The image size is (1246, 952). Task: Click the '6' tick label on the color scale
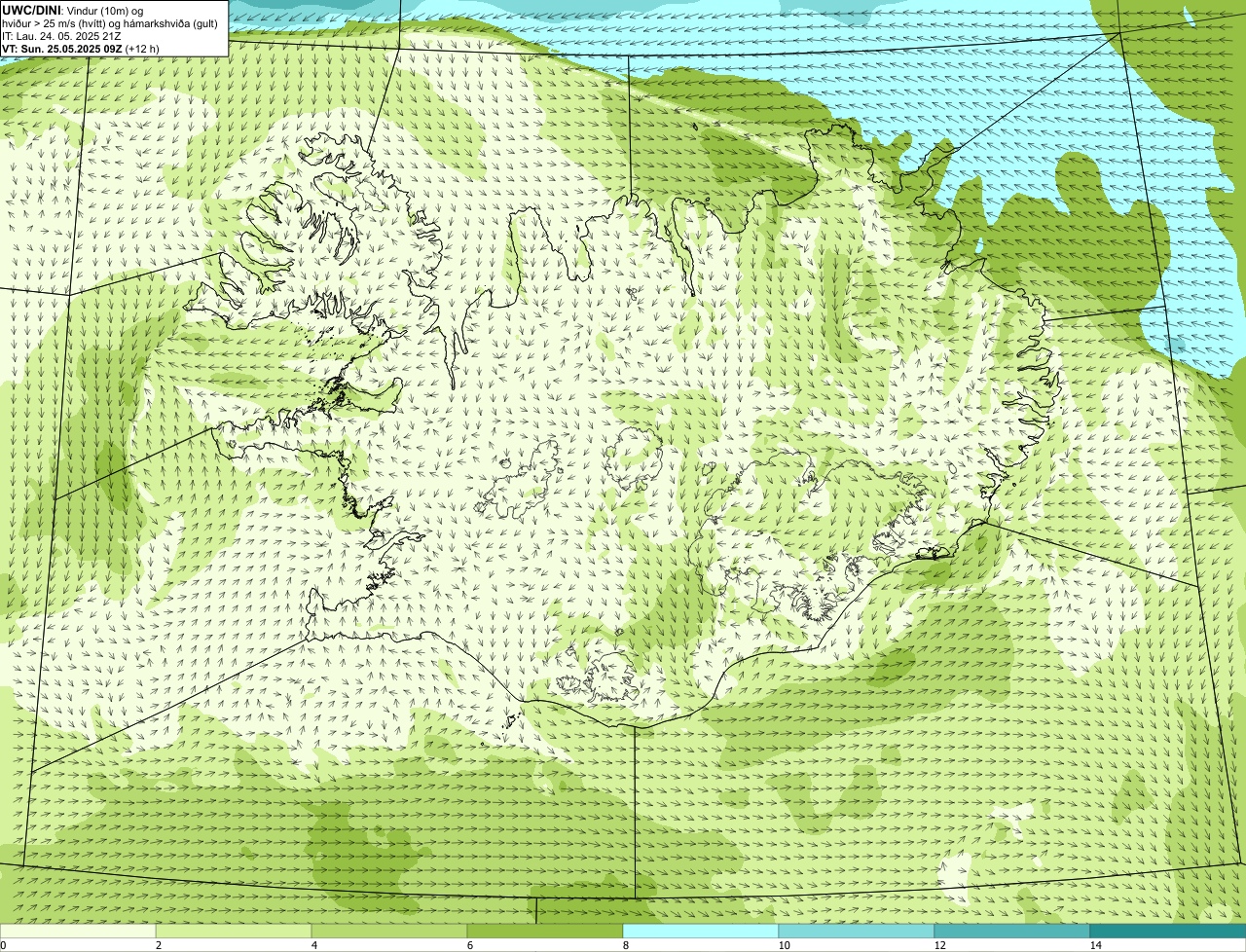click(470, 945)
